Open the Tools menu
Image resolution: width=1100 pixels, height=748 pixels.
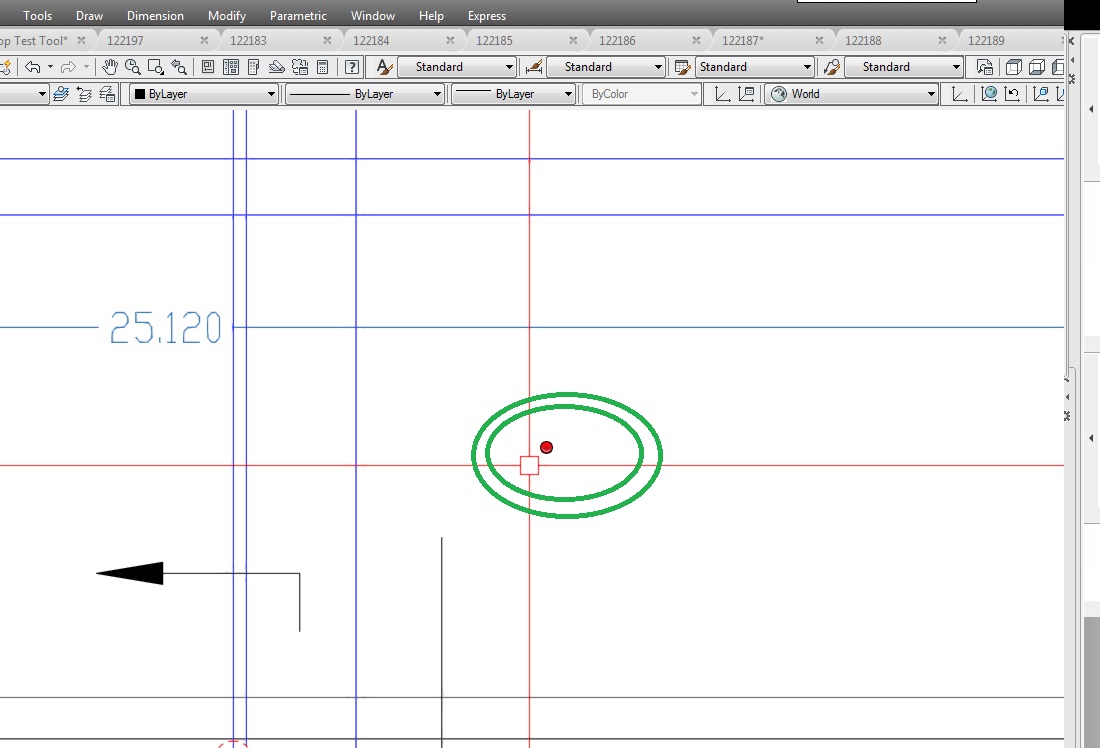pyautogui.click(x=37, y=15)
